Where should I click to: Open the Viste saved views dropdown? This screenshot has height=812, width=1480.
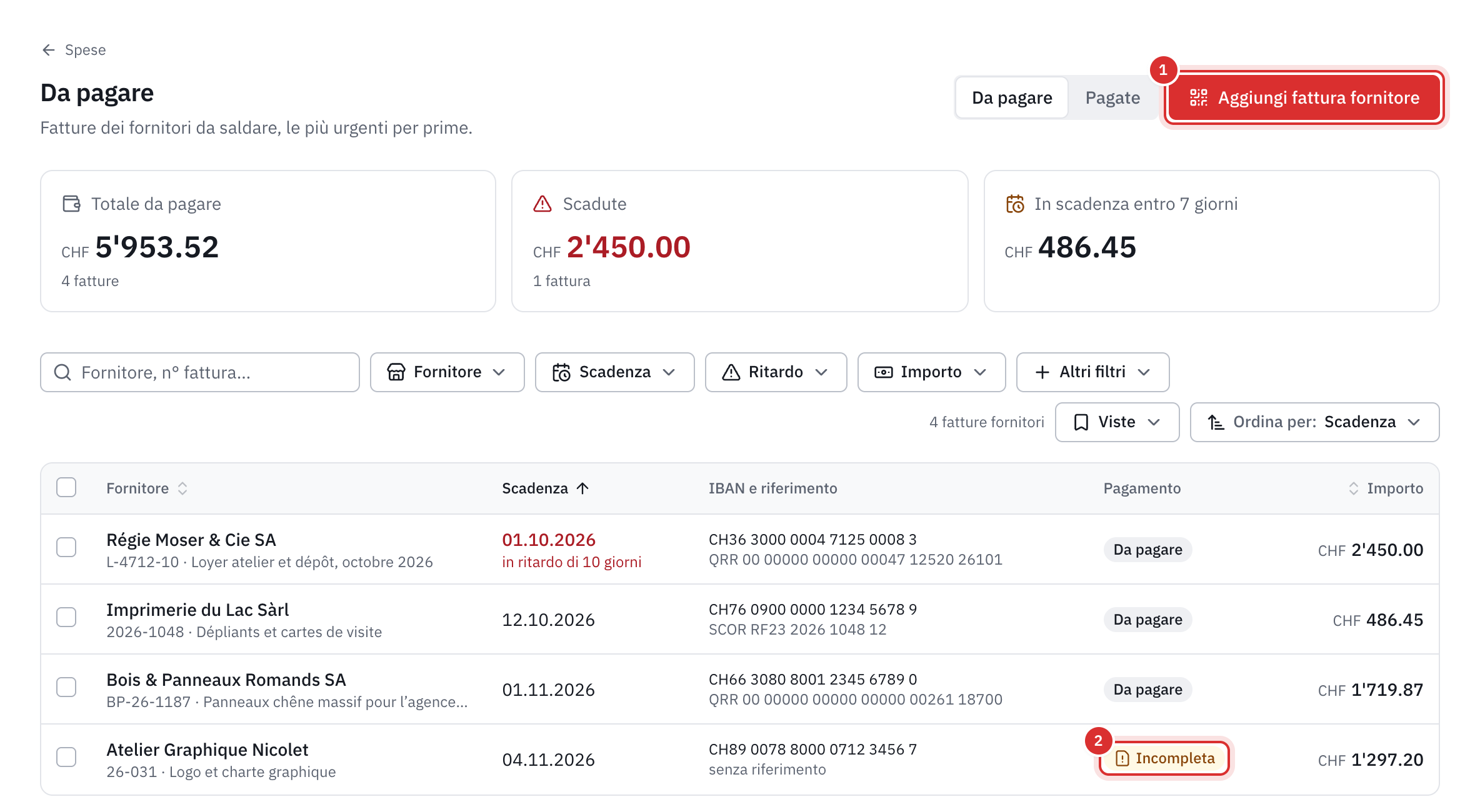(1117, 422)
